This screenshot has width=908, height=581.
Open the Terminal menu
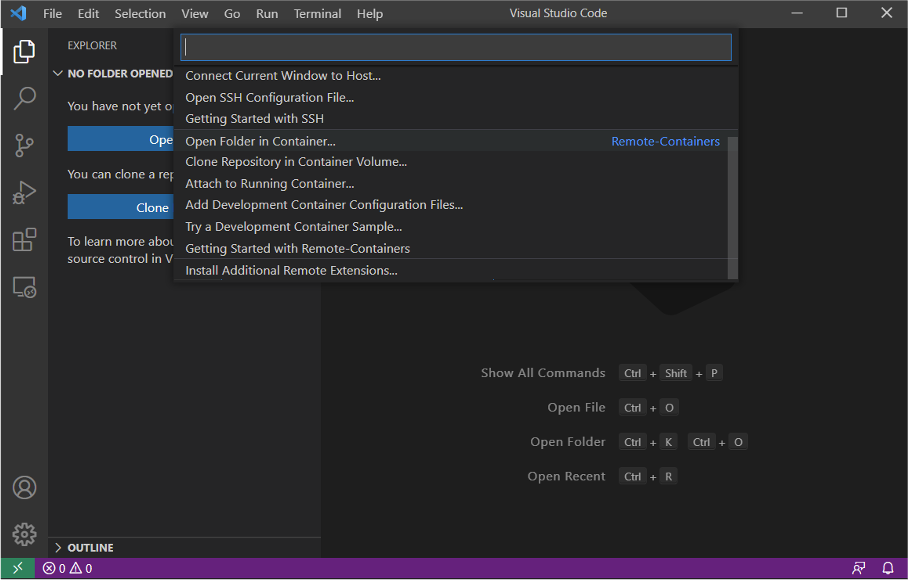[317, 13]
